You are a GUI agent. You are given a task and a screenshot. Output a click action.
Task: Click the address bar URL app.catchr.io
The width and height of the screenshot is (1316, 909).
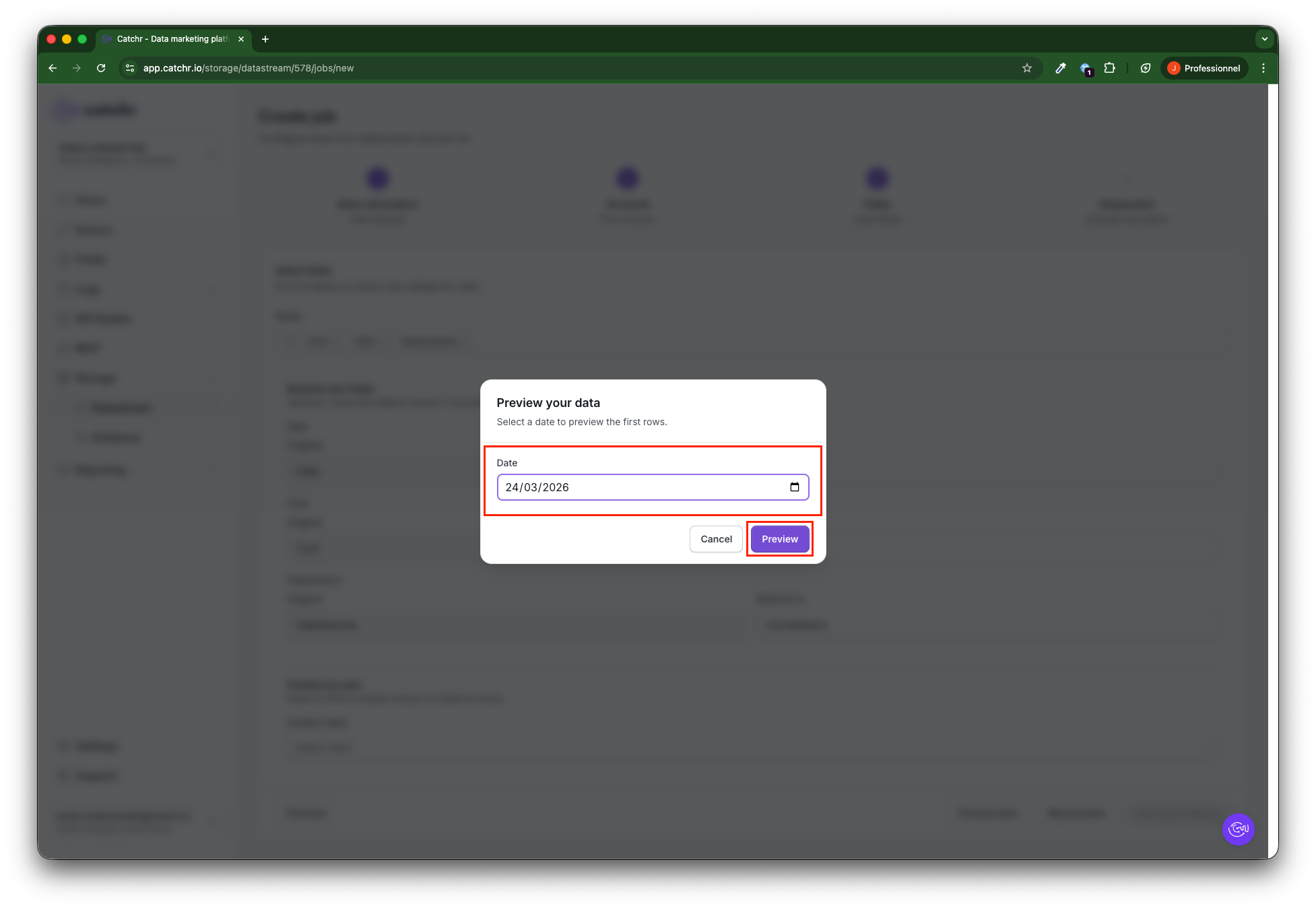249,68
